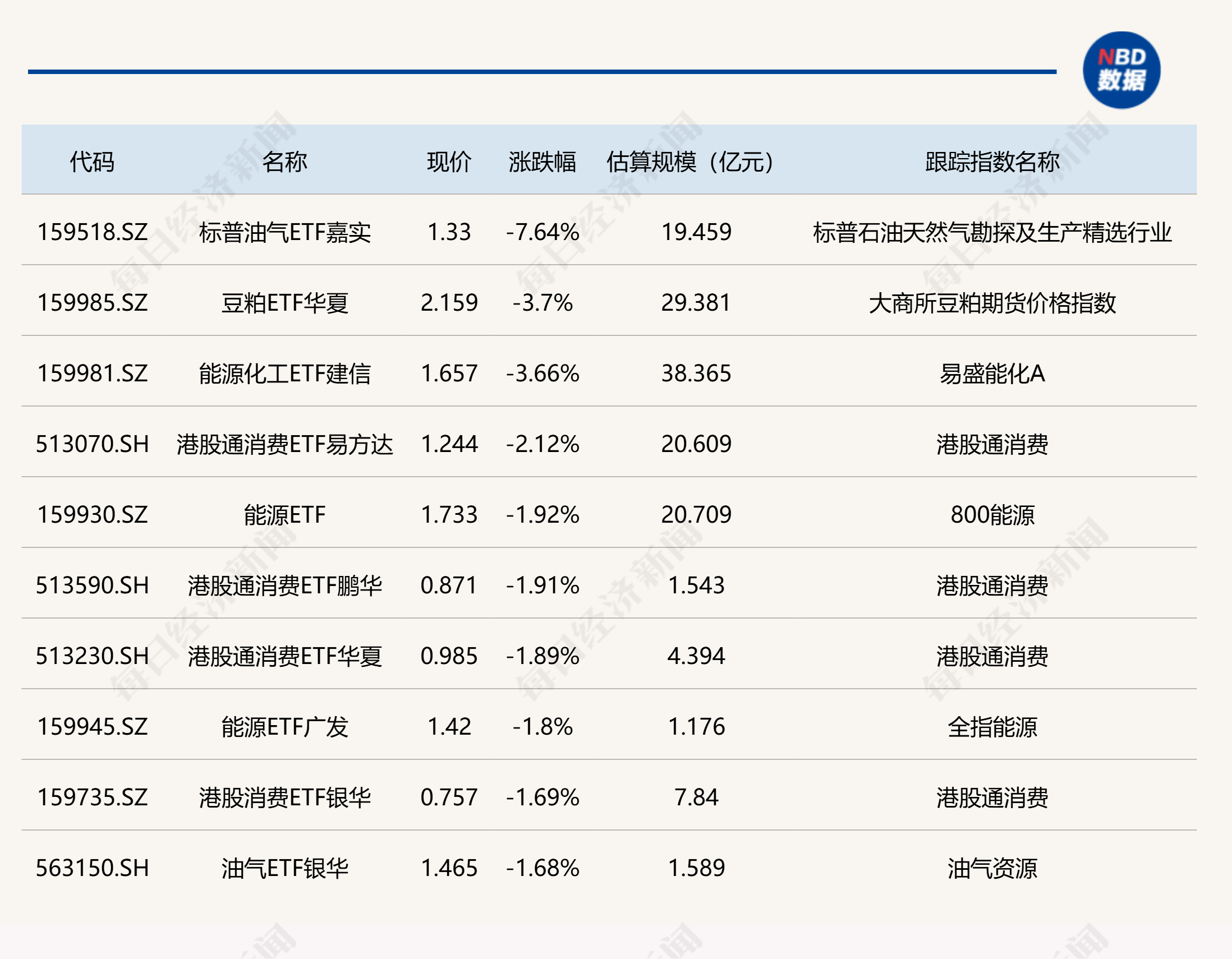Image resolution: width=1232 pixels, height=959 pixels.
Task: Select code 159518.SZ
Action: coord(92,232)
